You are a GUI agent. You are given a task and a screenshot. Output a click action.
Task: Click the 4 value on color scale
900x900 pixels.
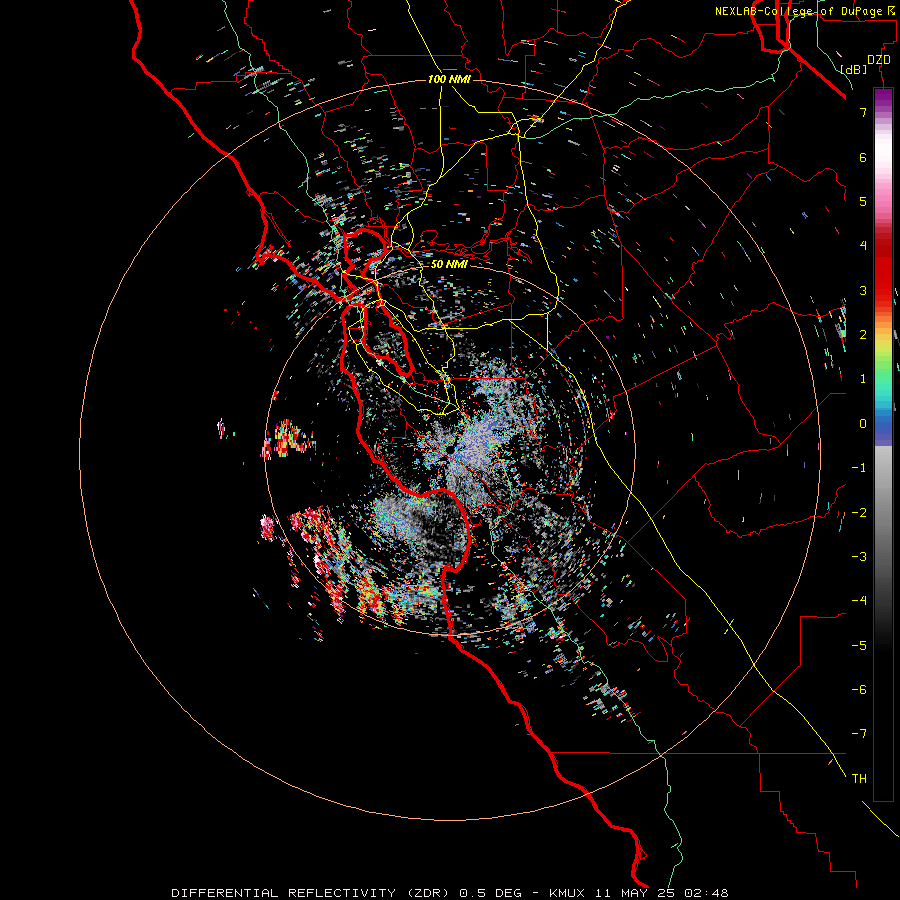click(x=863, y=246)
